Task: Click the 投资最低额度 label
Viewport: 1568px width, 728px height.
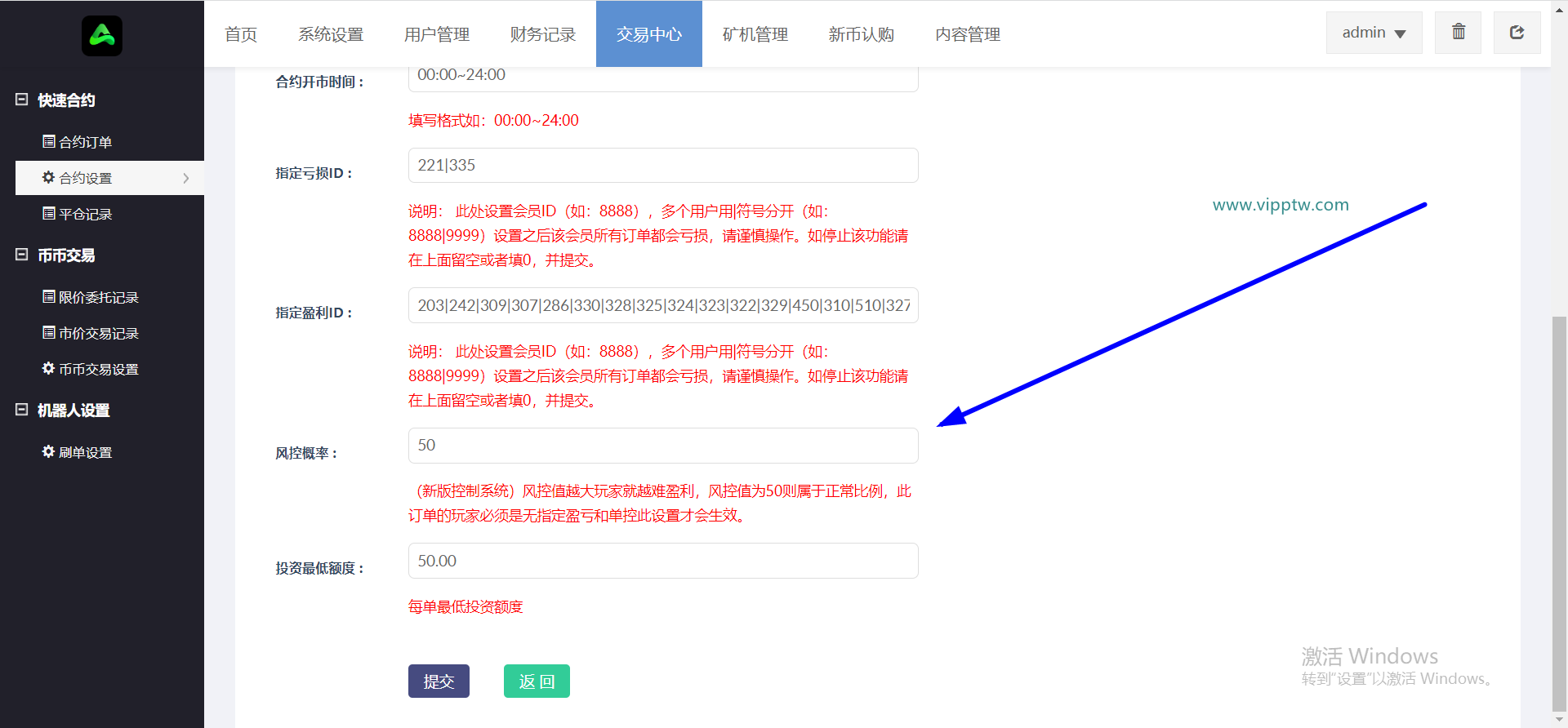Action: coord(319,568)
